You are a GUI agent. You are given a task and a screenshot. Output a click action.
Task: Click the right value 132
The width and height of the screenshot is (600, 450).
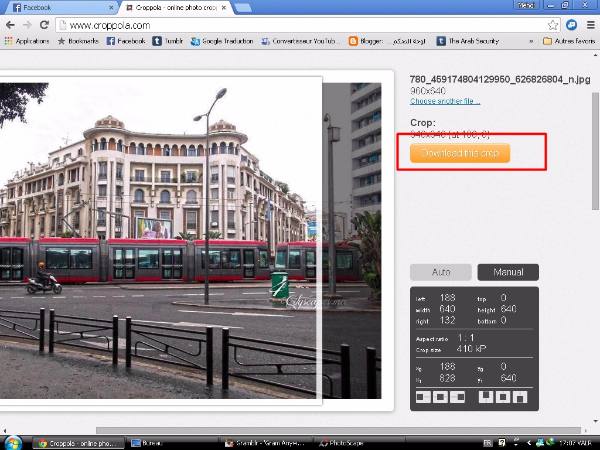(447, 320)
